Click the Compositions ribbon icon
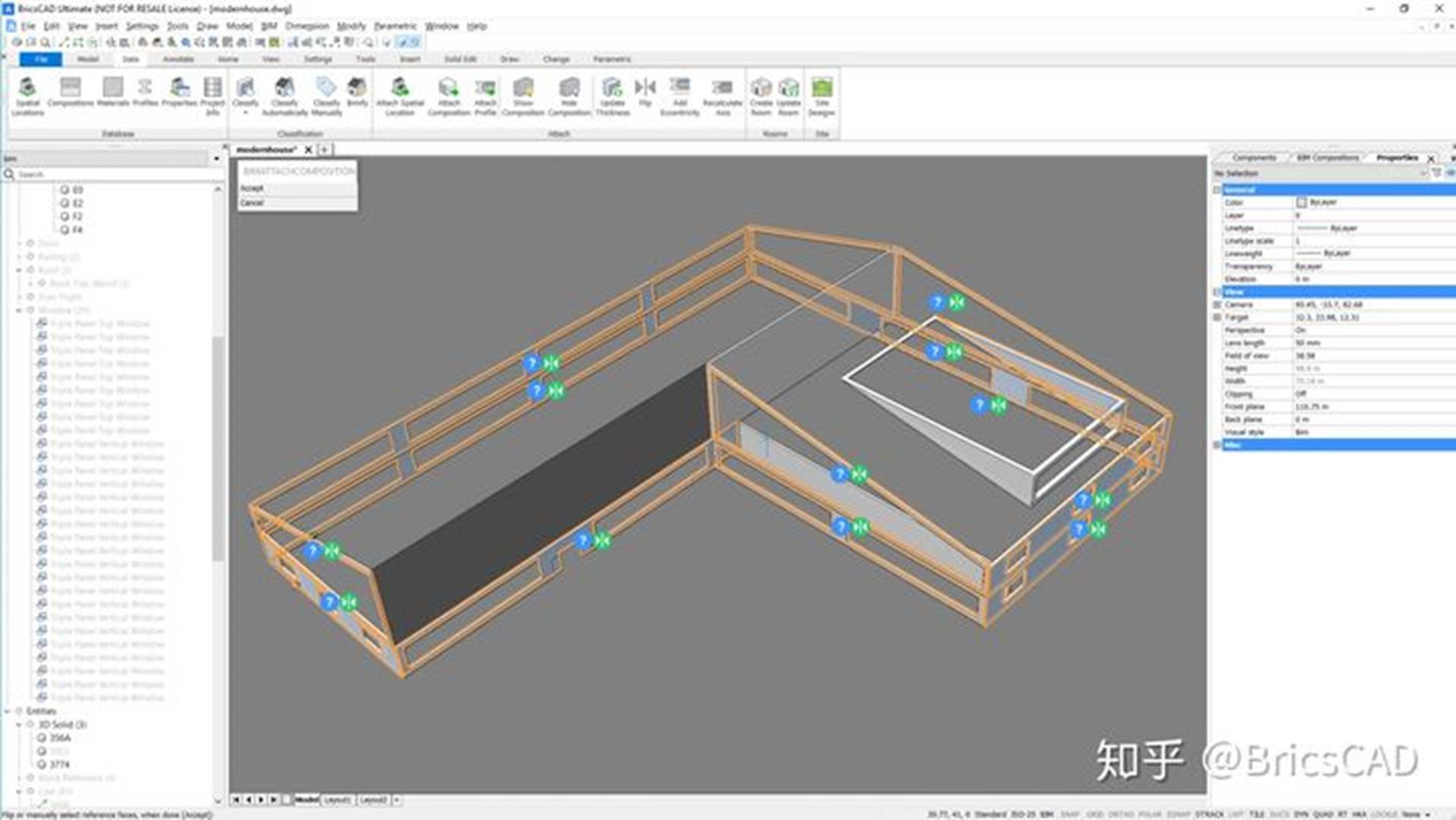 click(x=70, y=92)
